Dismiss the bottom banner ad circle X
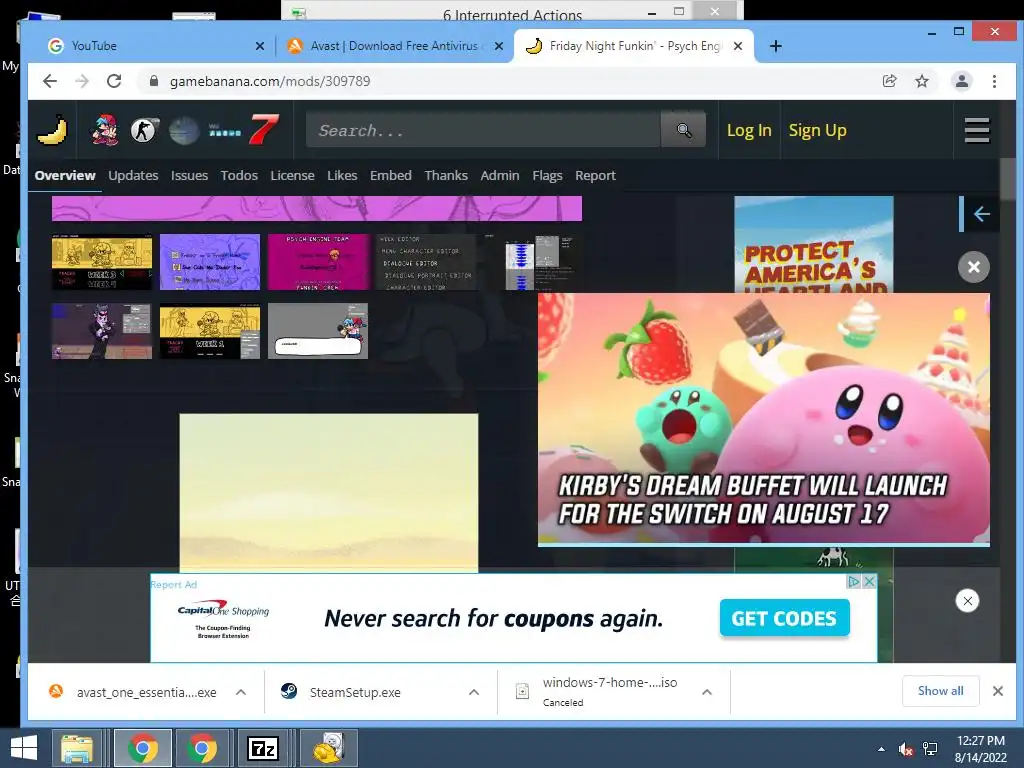 967,601
